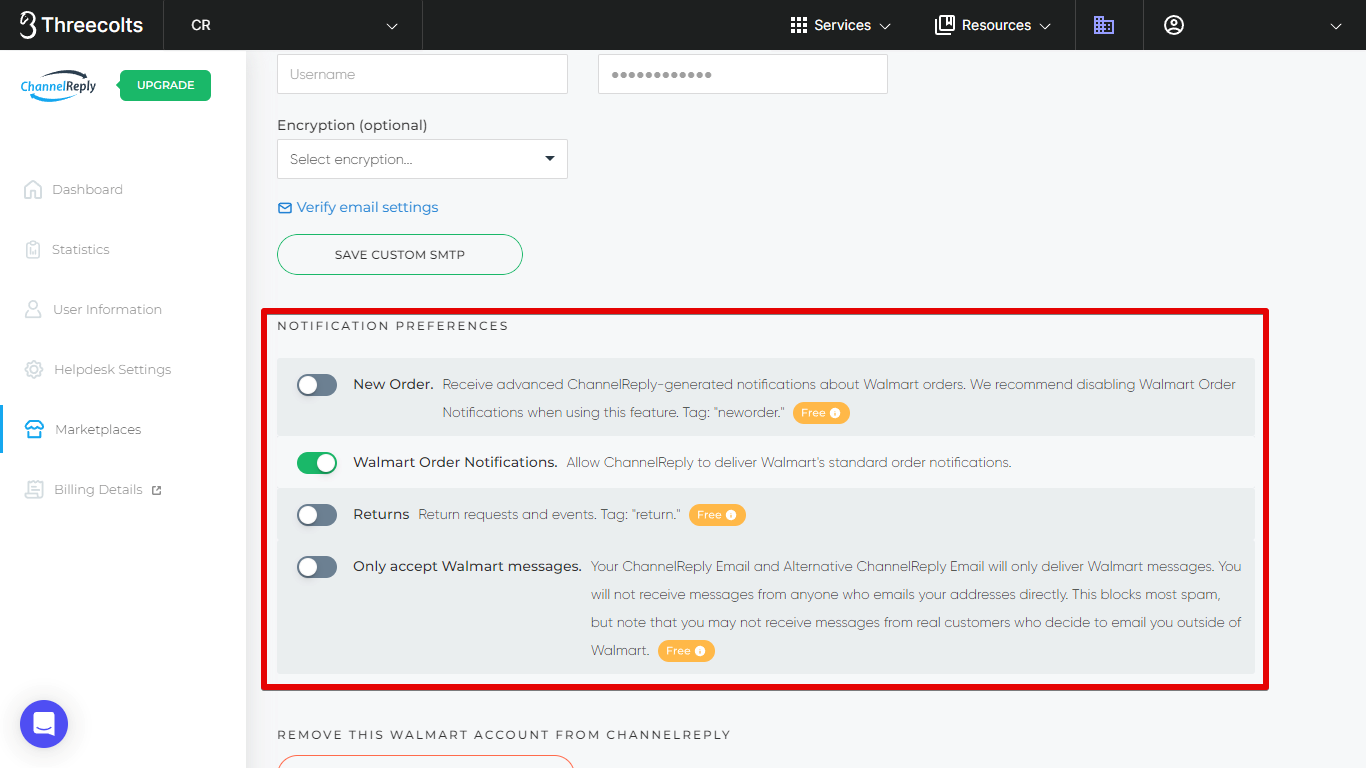Image resolution: width=1366 pixels, height=768 pixels.
Task: Enable the New Order toggle
Action: [x=317, y=385]
